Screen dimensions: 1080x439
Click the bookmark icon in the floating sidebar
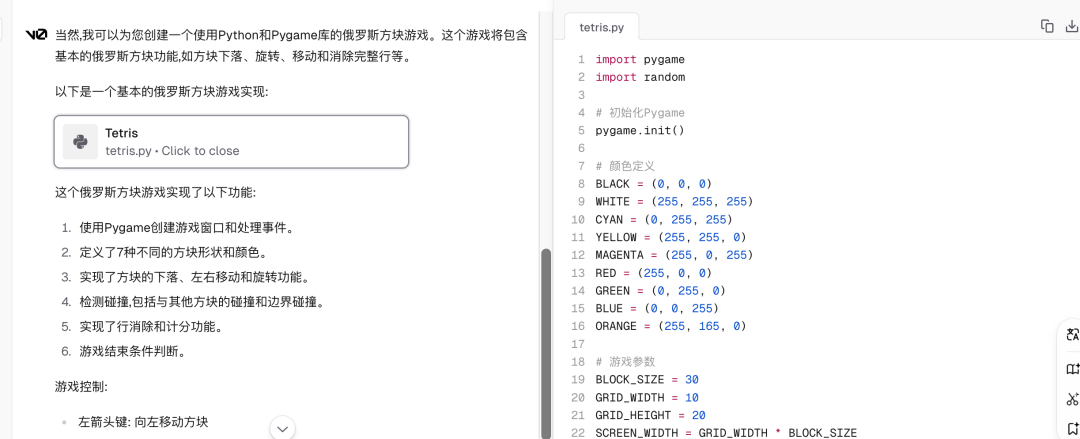[1071, 428]
